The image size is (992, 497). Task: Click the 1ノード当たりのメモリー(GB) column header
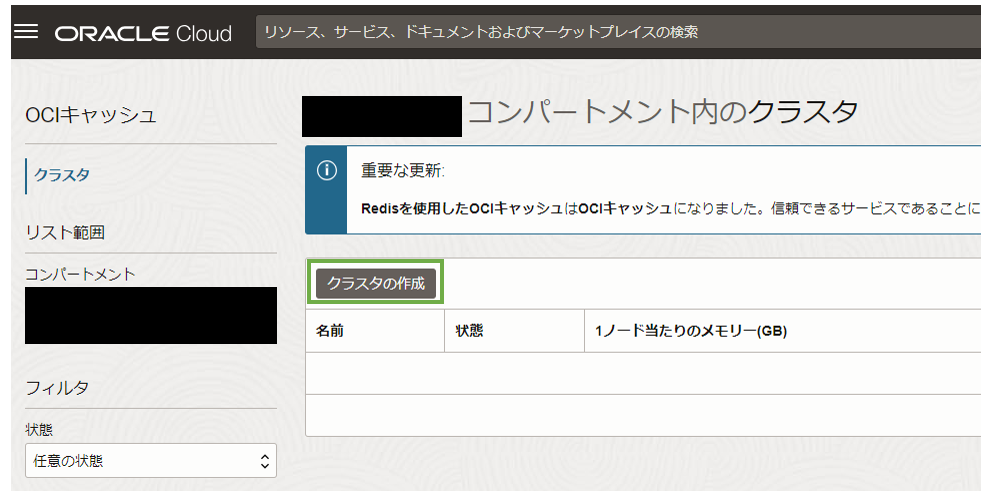[x=690, y=331]
